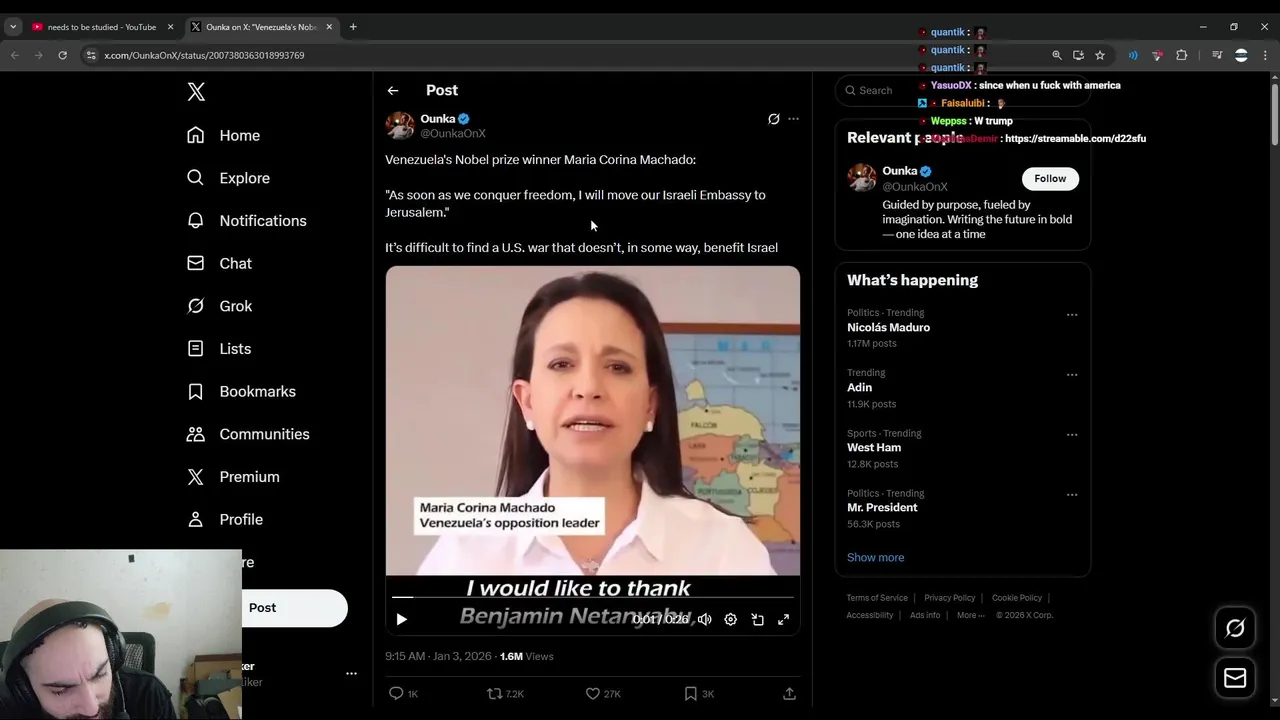Click the X logo in sidebar
Image resolution: width=1280 pixels, height=720 pixels.
(x=196, y=92)
